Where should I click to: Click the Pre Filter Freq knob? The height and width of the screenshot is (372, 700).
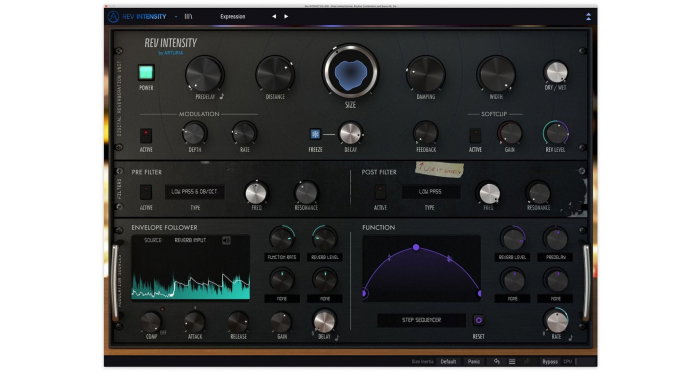256,193
